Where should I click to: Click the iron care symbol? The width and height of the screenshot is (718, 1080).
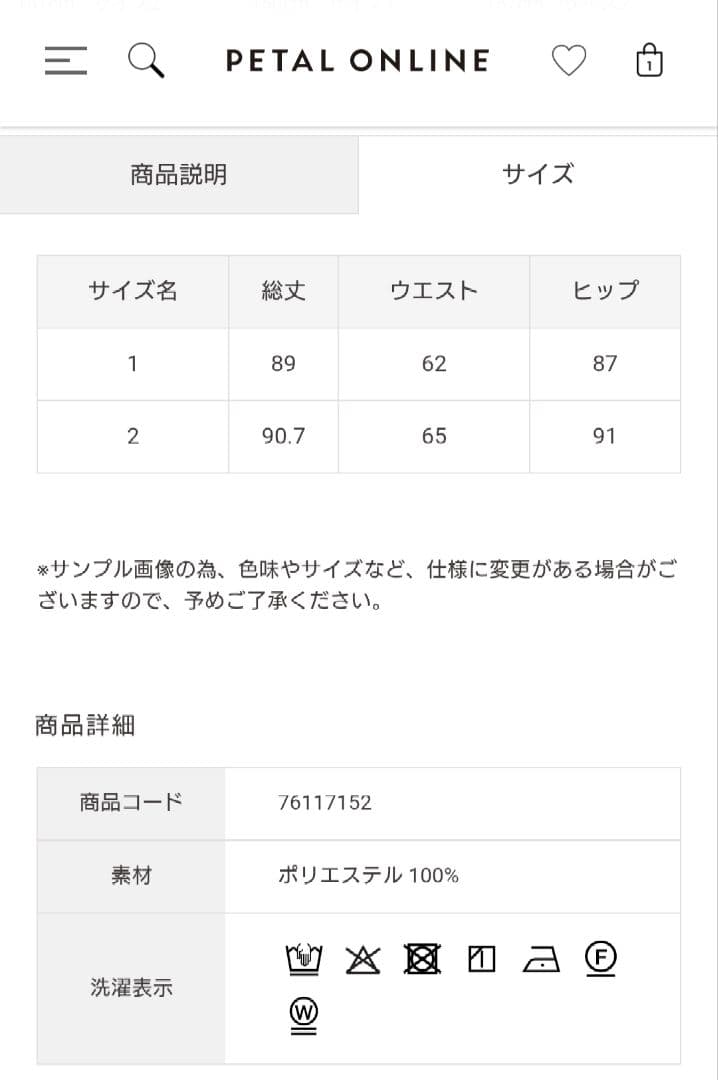pyautogui.click(x=540, y=957)
